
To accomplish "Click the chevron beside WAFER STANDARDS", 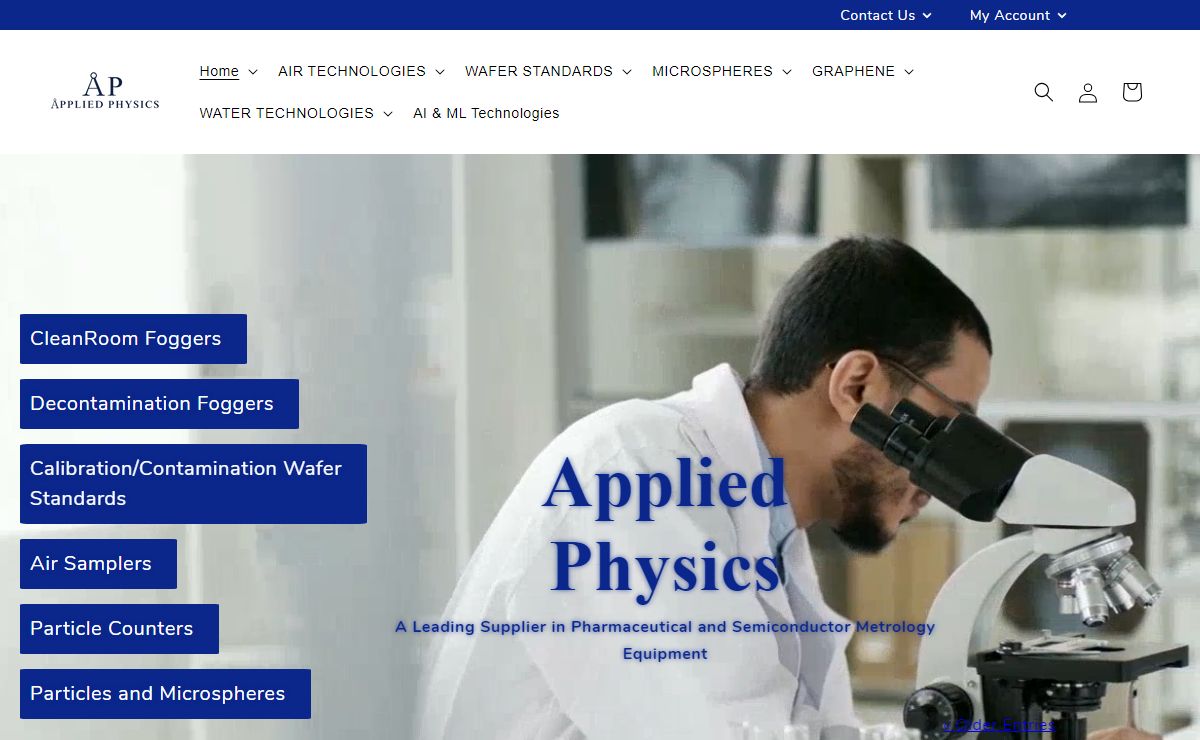I will point(626,72).
